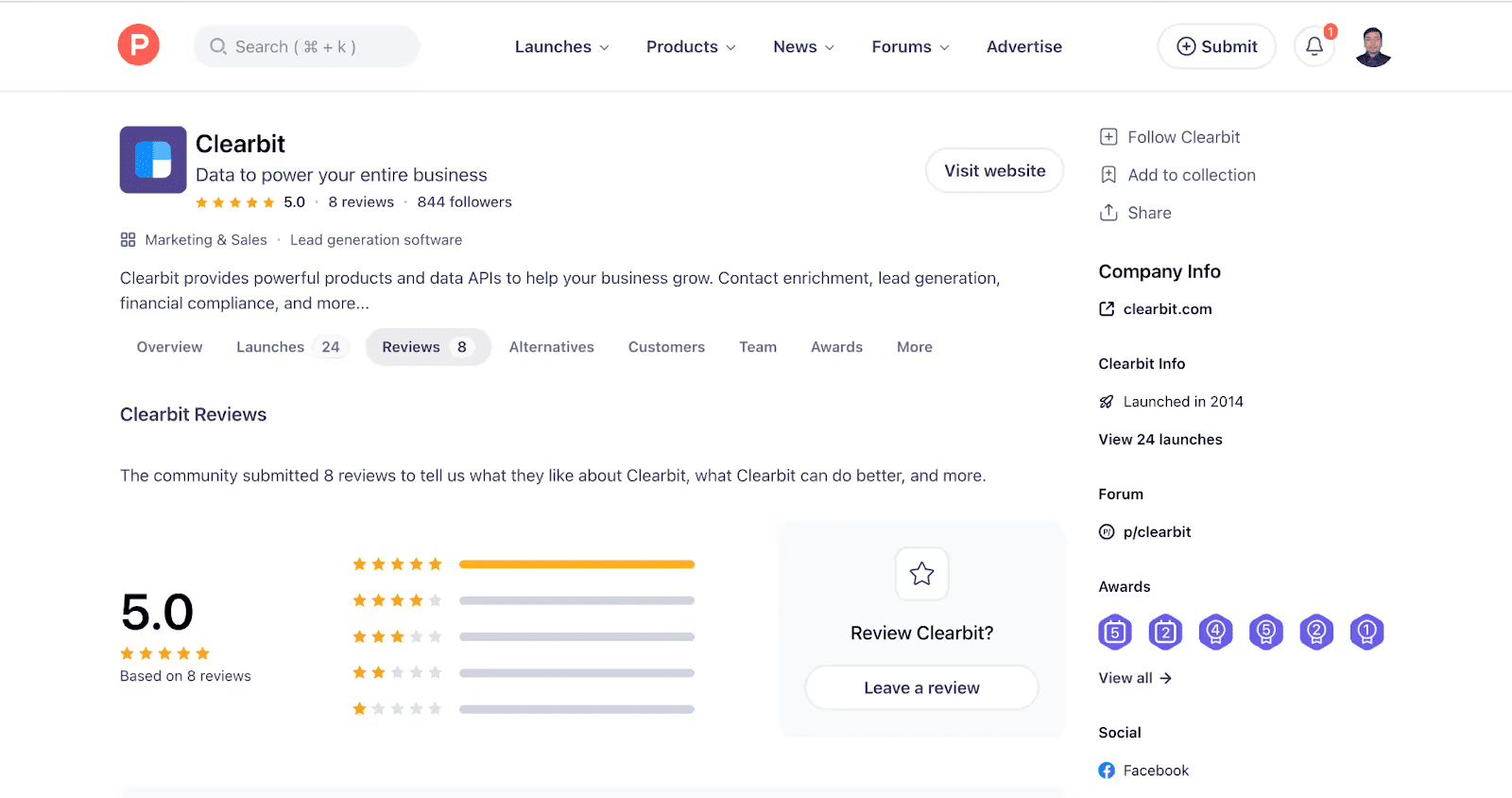
Task: Click Leave a review
Action: tap(920, 687)
